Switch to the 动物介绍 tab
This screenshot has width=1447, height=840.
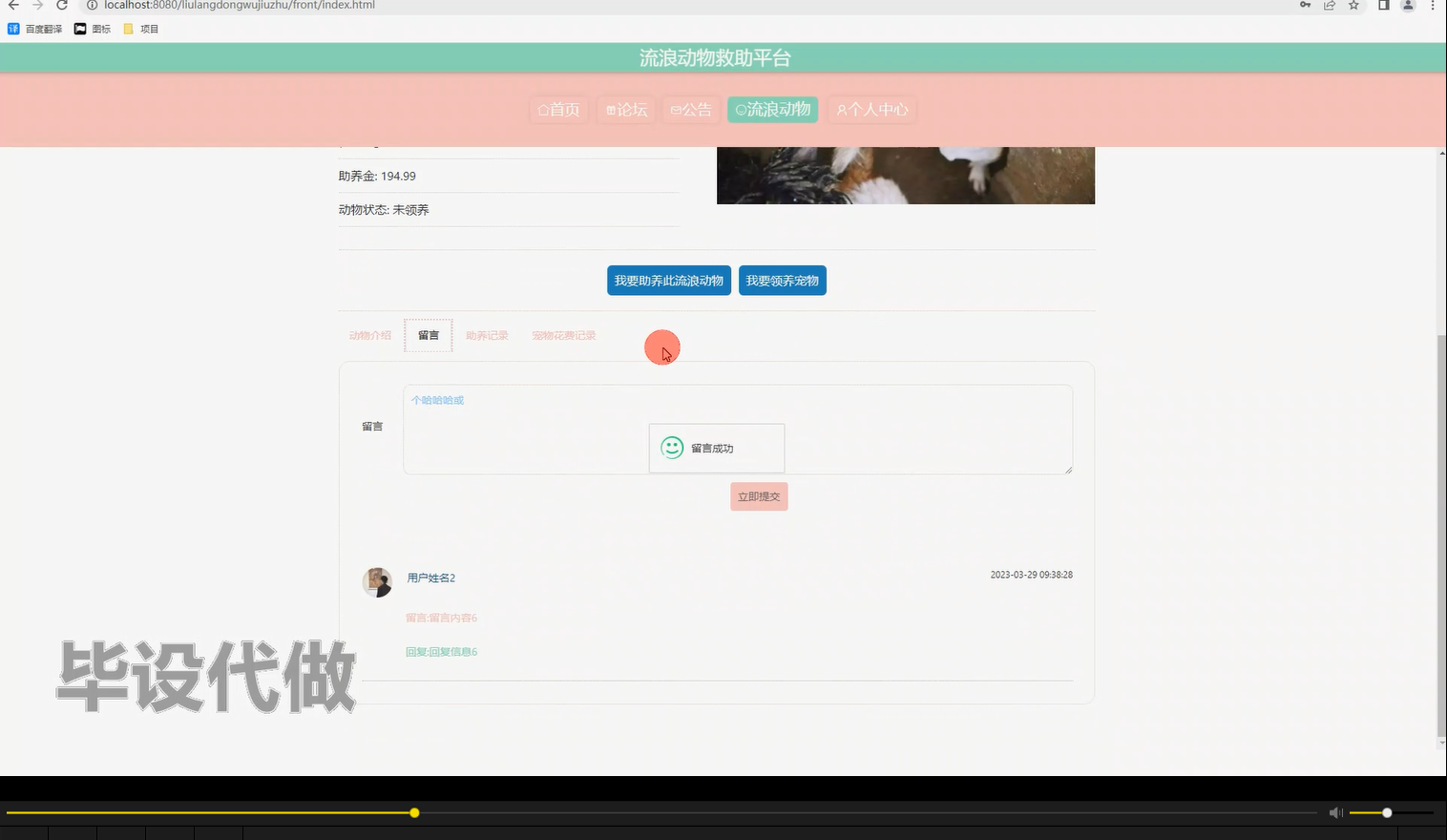pos(370,336)
